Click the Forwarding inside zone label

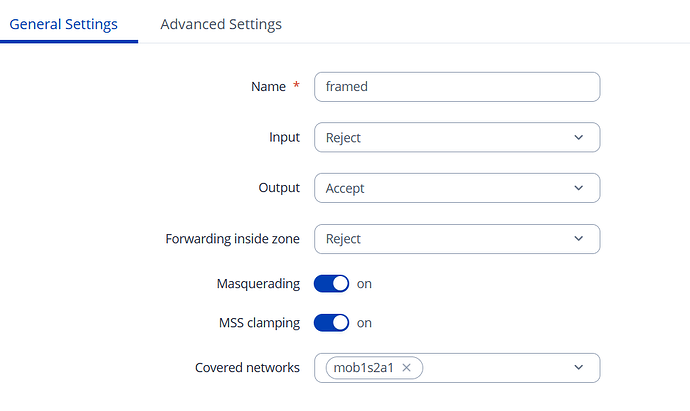[232, 239]
